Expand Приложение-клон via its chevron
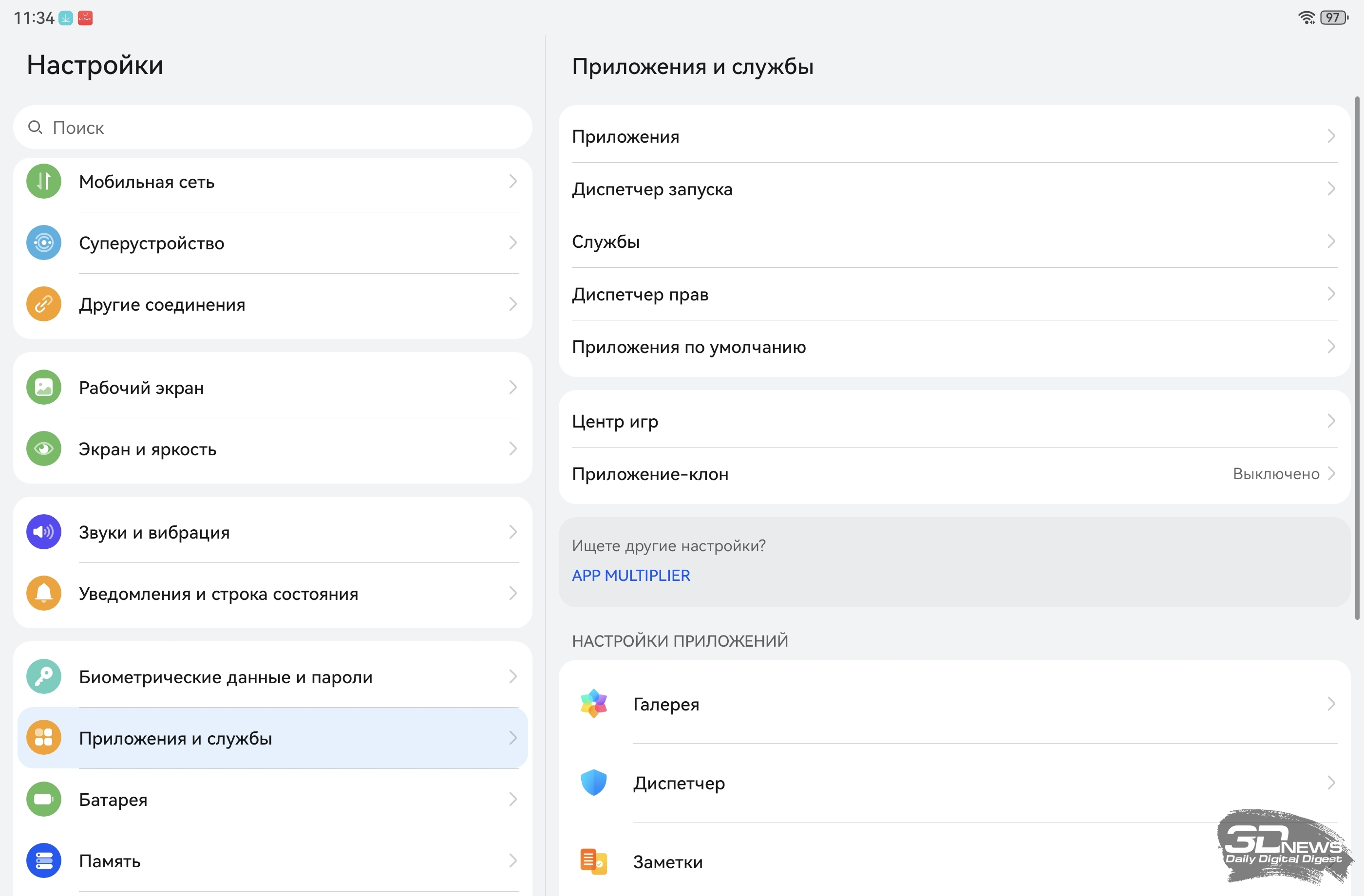 (x=1331, y=474)
